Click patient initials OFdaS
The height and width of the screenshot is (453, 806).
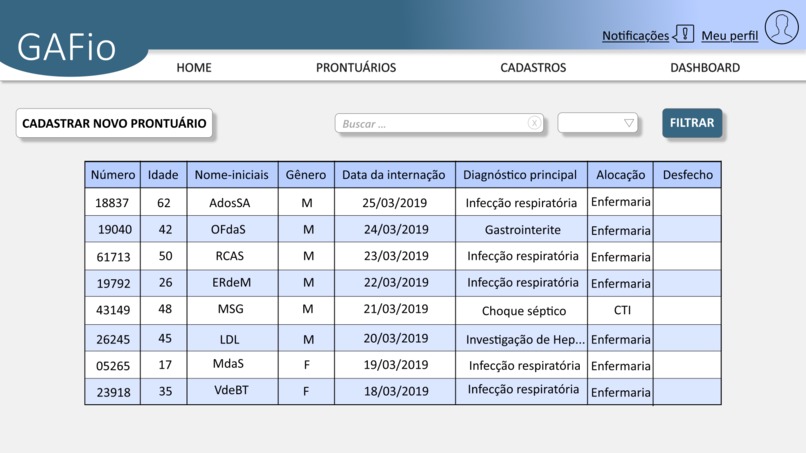(228, 229)
